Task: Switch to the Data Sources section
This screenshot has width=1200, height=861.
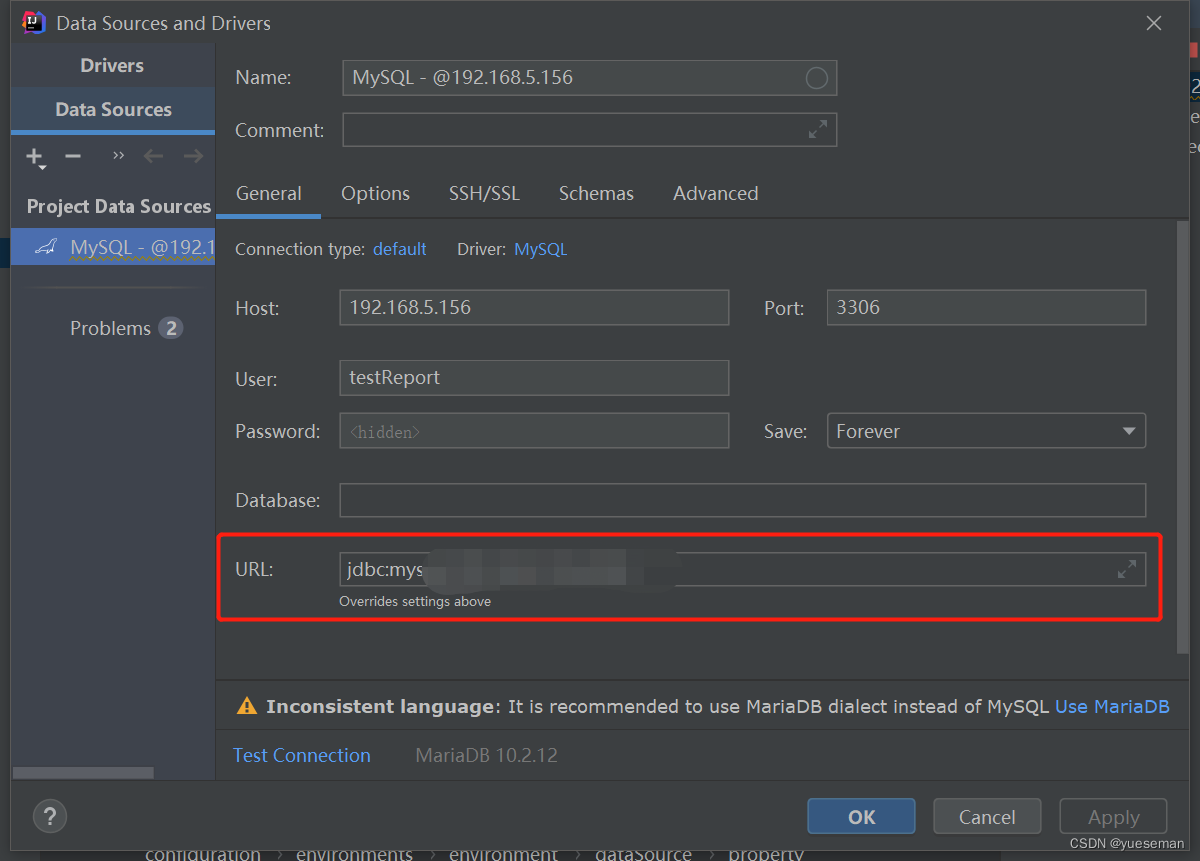Action: pos(113,109)
